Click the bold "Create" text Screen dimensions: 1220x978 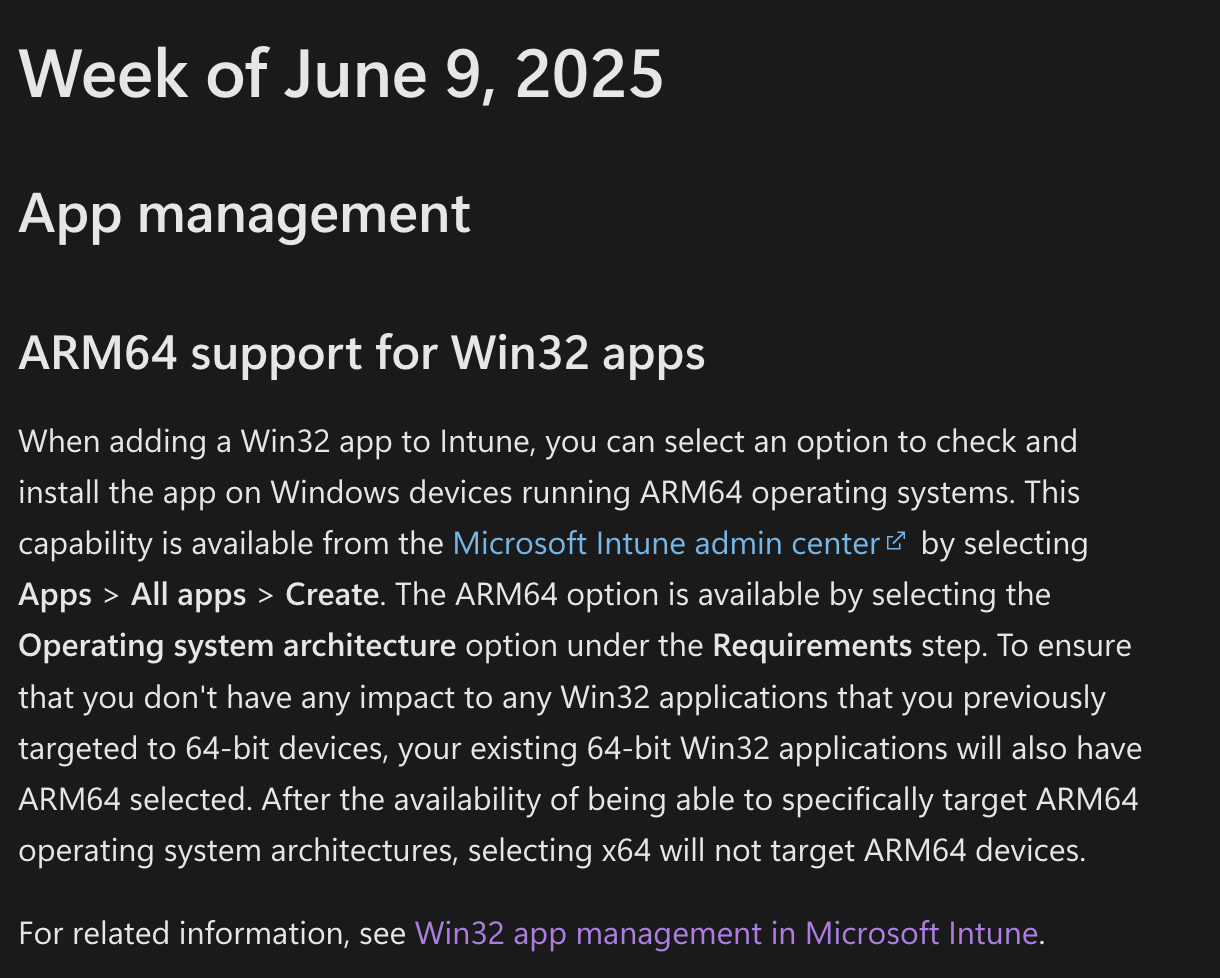point(331,595)
